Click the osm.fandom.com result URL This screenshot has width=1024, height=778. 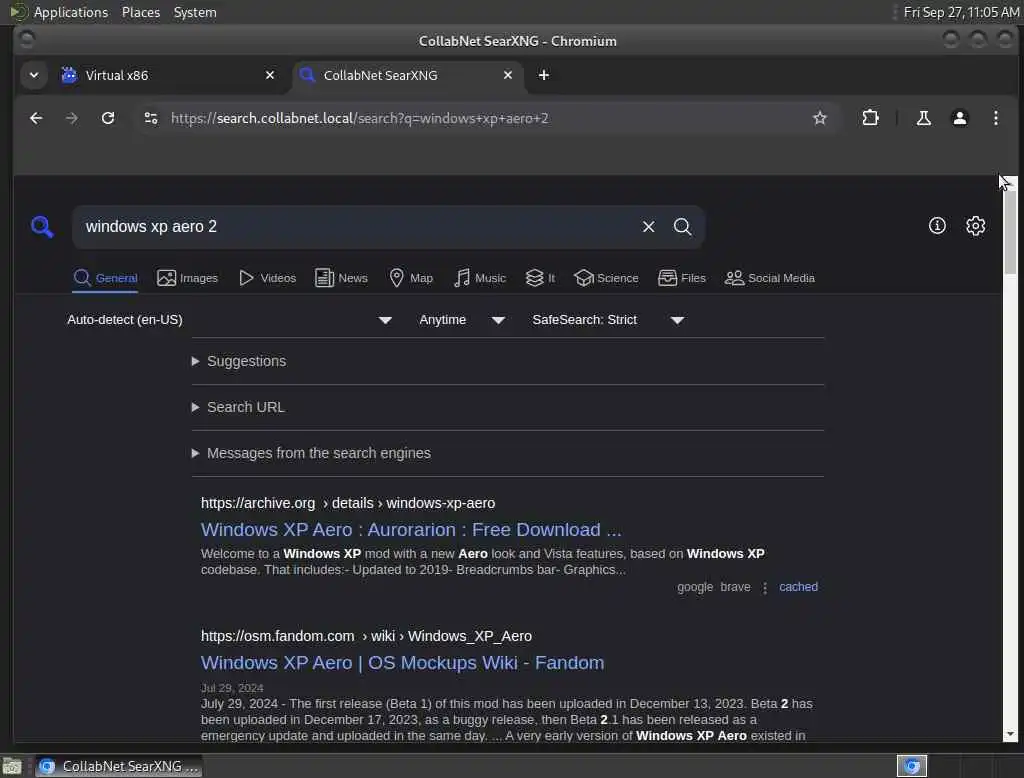[x=366, y=636]
